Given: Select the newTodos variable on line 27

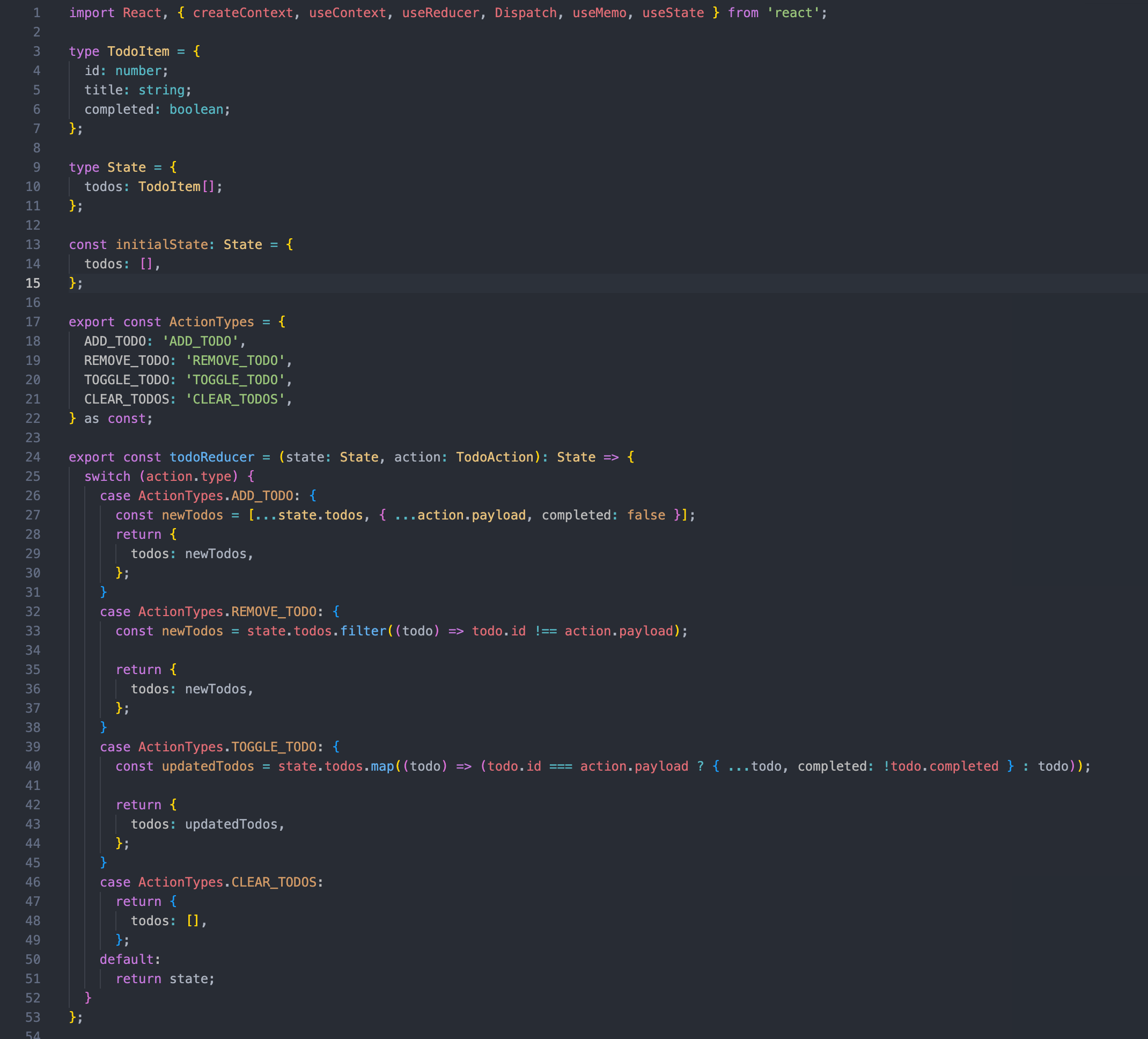Looking at the screenshot, I should click(x=193, y=514).
